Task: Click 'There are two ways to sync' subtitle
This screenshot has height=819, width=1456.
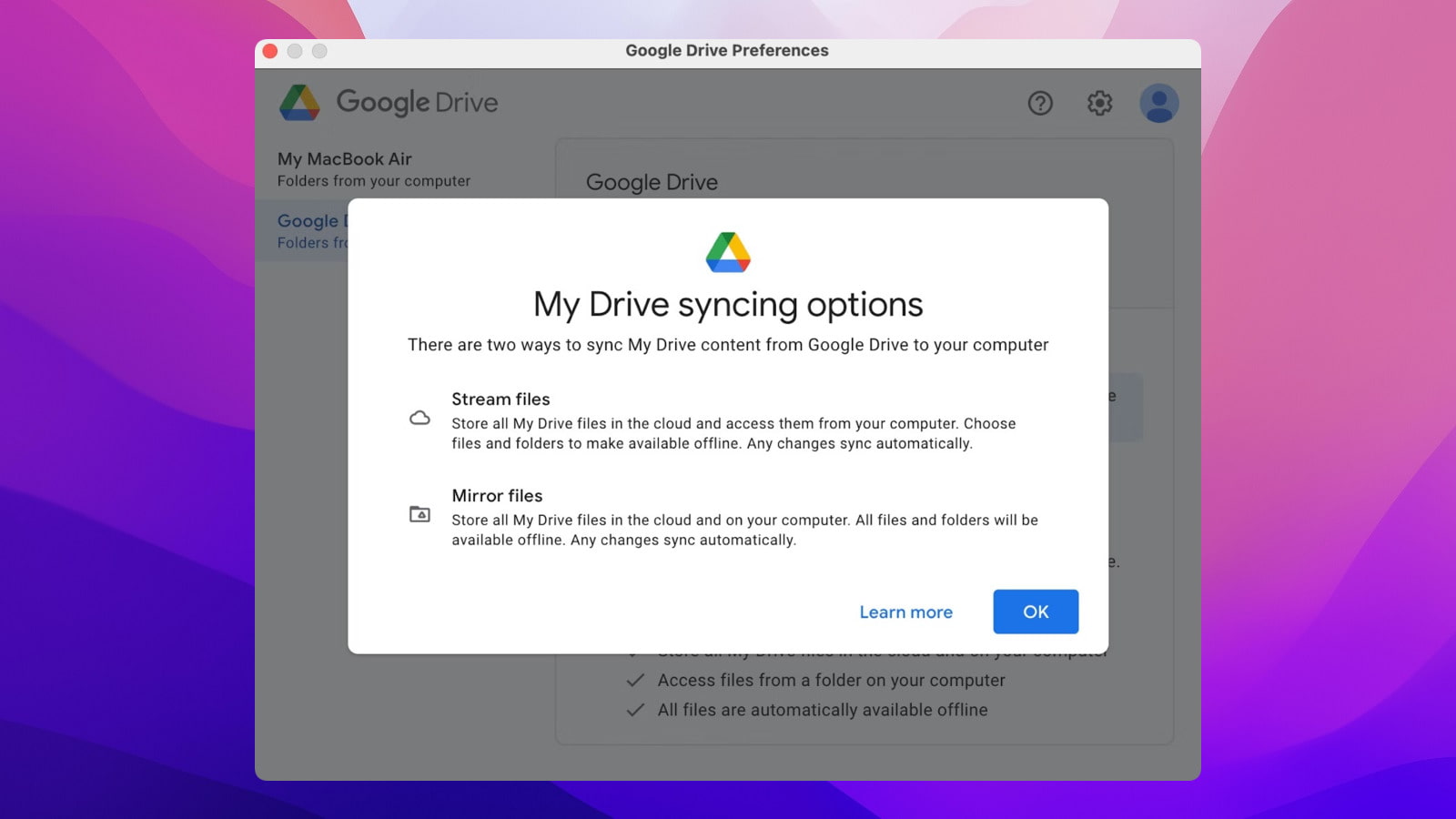Action: [x=728, y=345]
